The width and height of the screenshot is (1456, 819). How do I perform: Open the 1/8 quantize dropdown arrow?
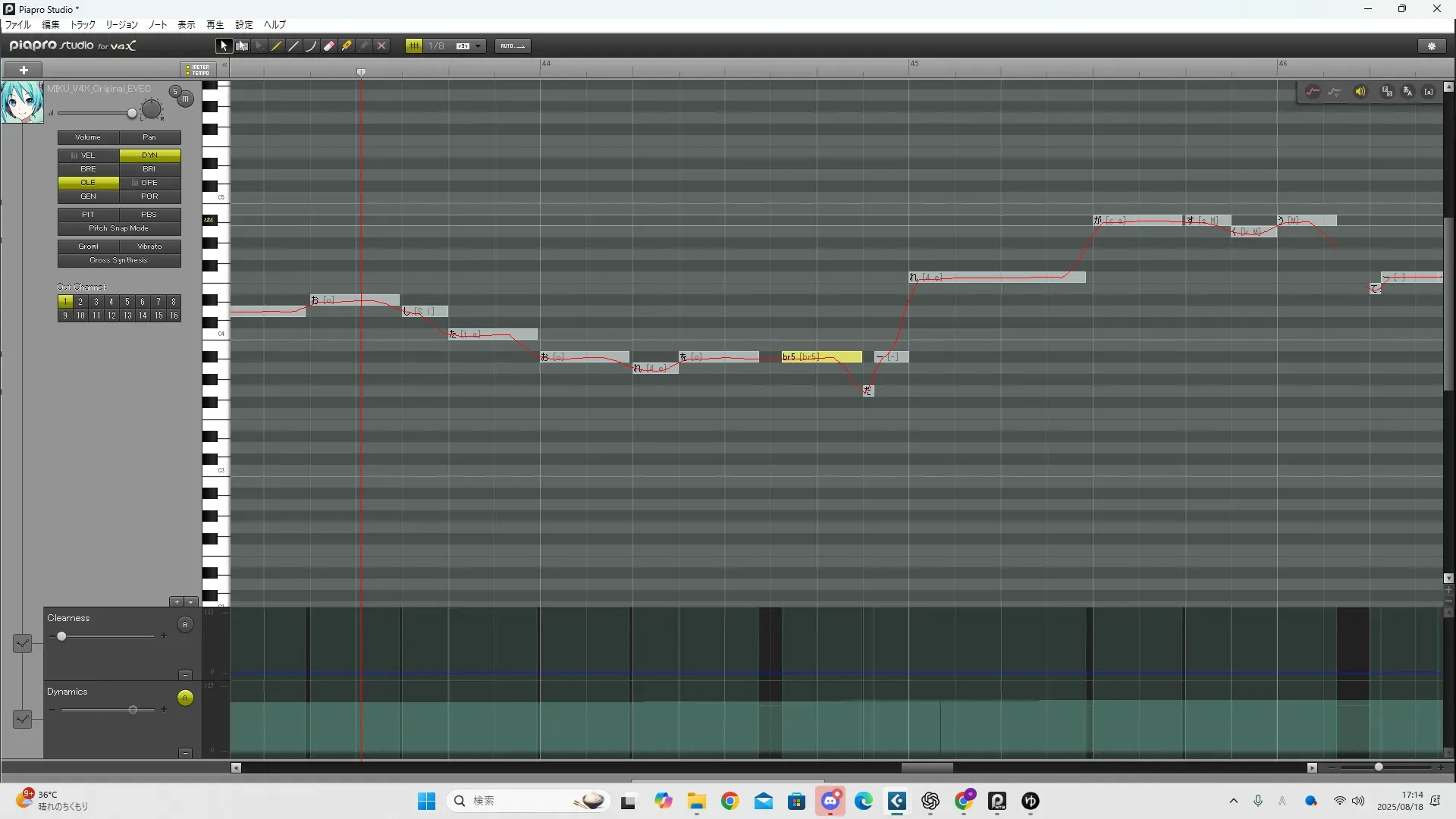[478, 46]
